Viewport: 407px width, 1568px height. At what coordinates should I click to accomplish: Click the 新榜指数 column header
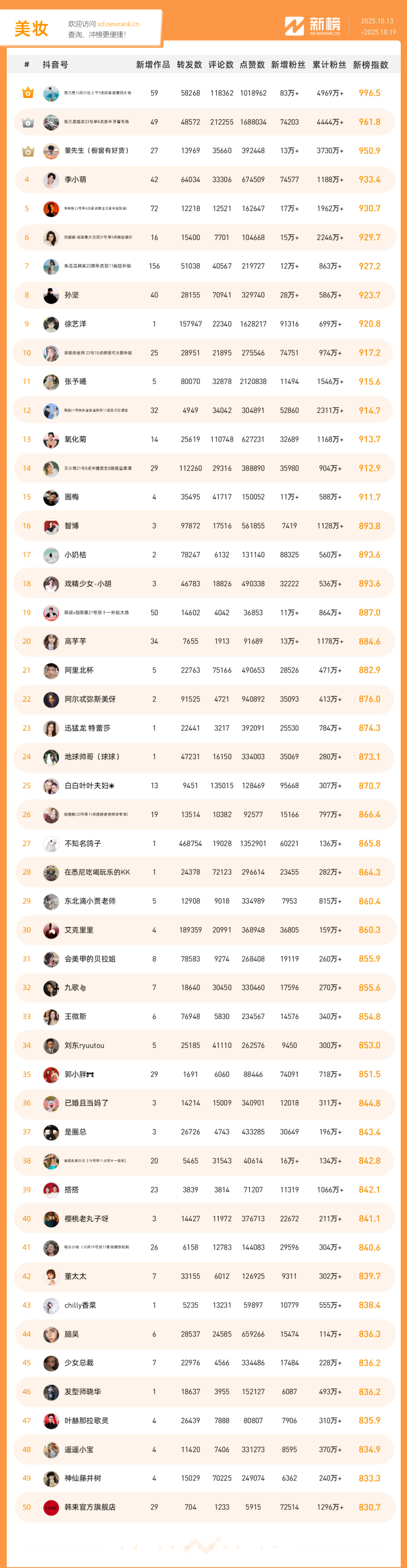point(370,65)
